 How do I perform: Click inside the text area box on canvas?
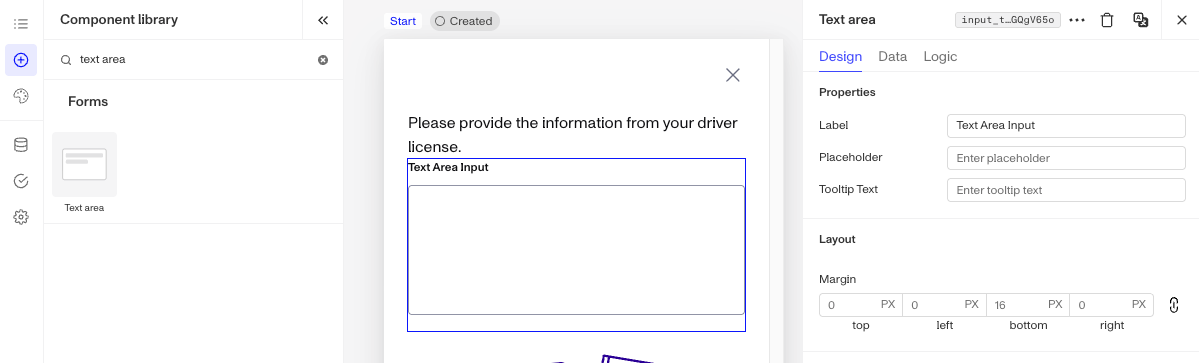coord(577,250)
